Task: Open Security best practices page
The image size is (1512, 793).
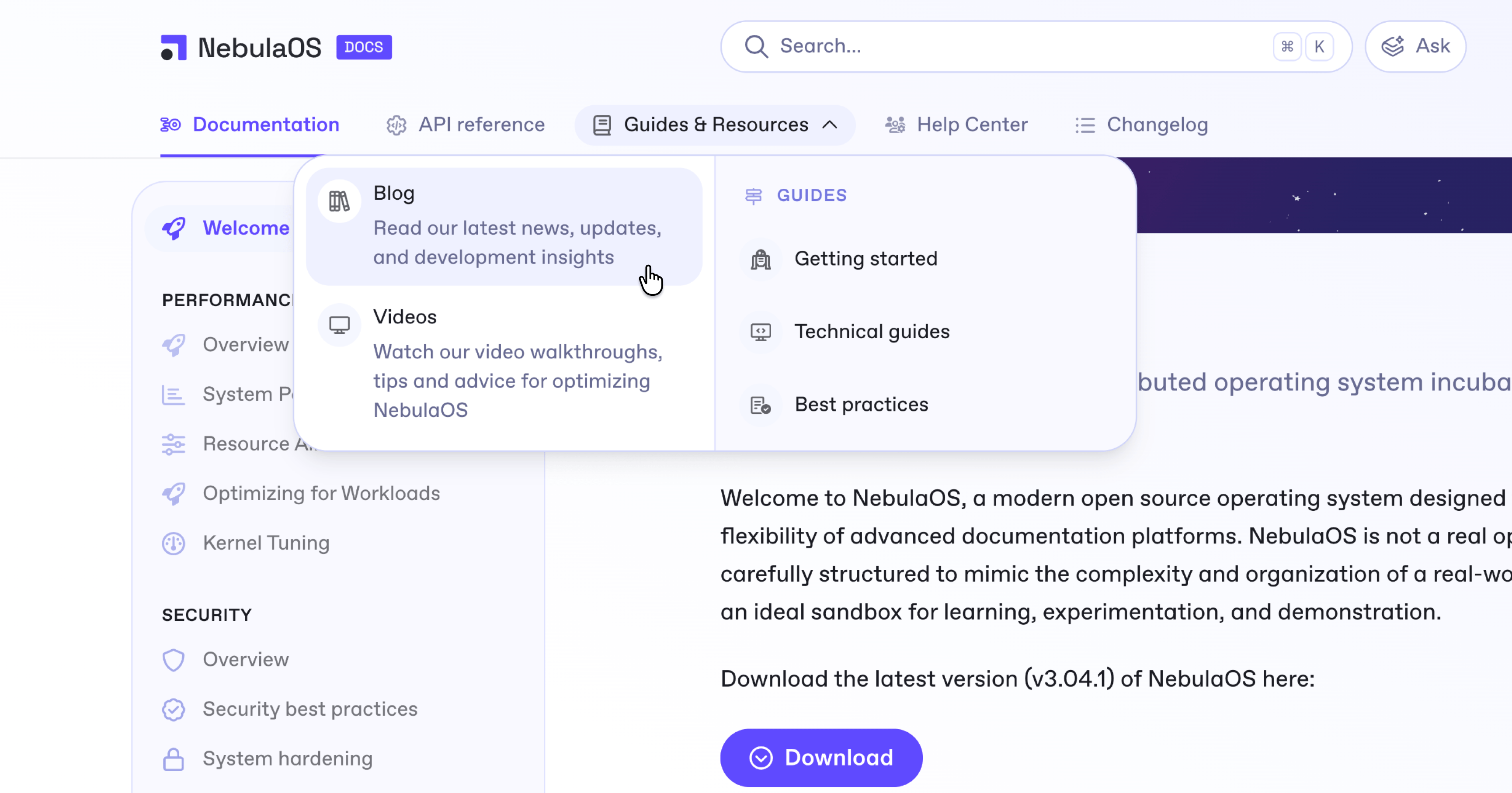Action: click(x=310, y=709)
